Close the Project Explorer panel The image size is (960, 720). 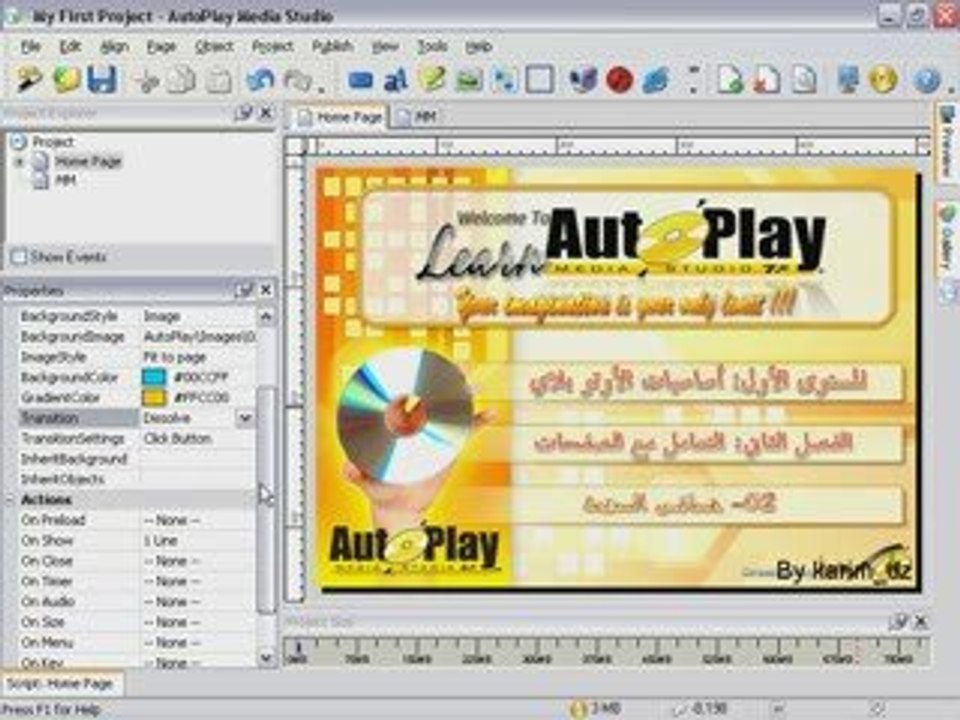[x=266, y=113]
